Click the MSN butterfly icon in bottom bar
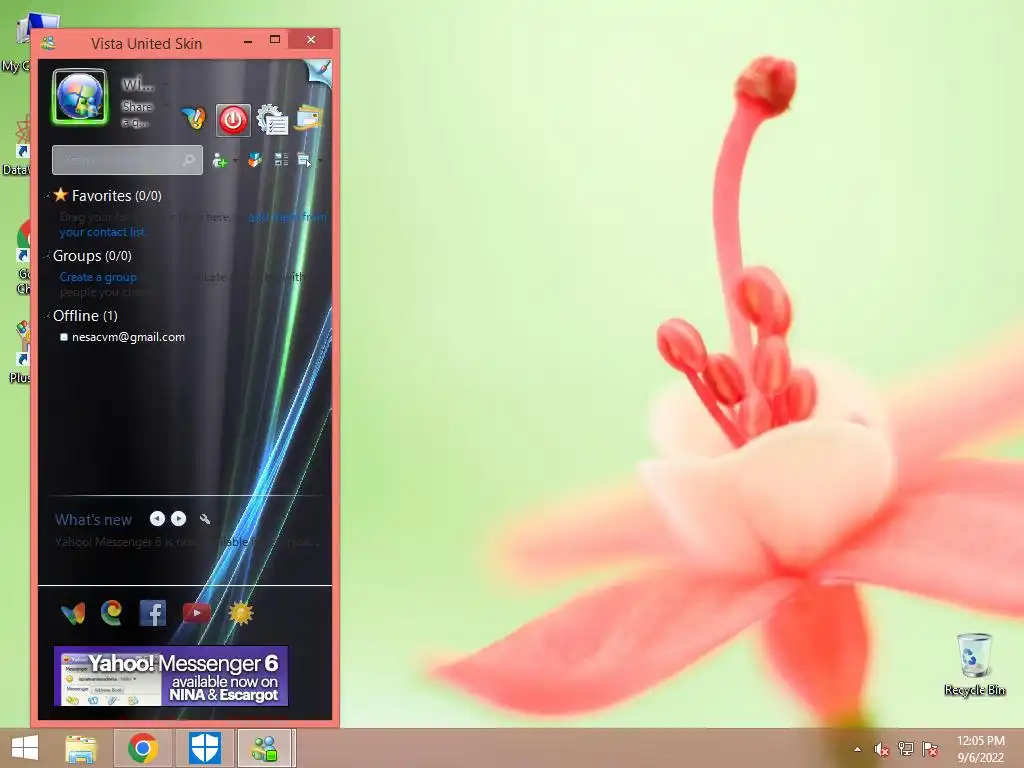Screen dimensions: 1024x768 click(73, 613)
